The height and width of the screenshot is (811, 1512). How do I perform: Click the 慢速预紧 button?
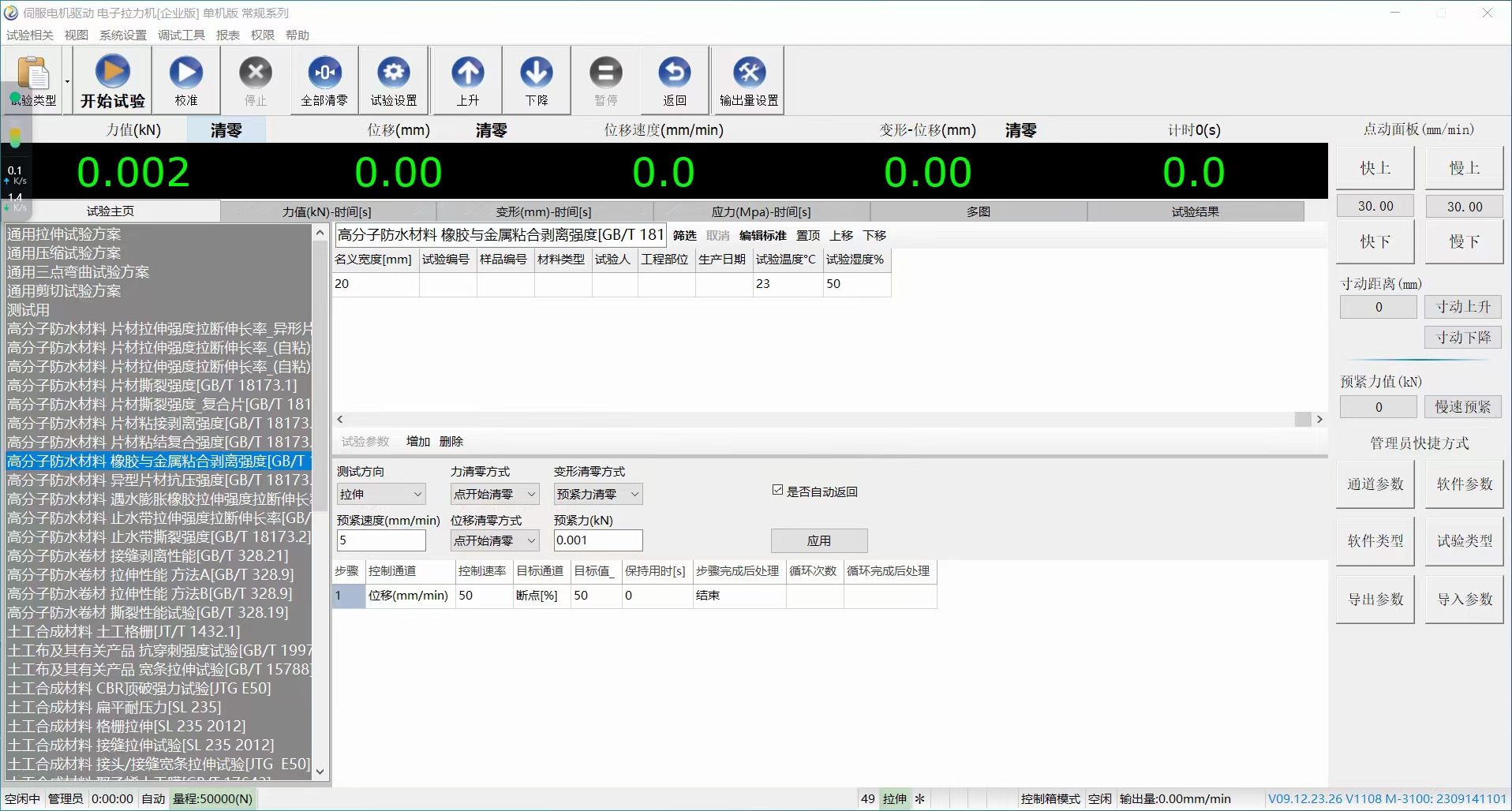pos(1463,407)
